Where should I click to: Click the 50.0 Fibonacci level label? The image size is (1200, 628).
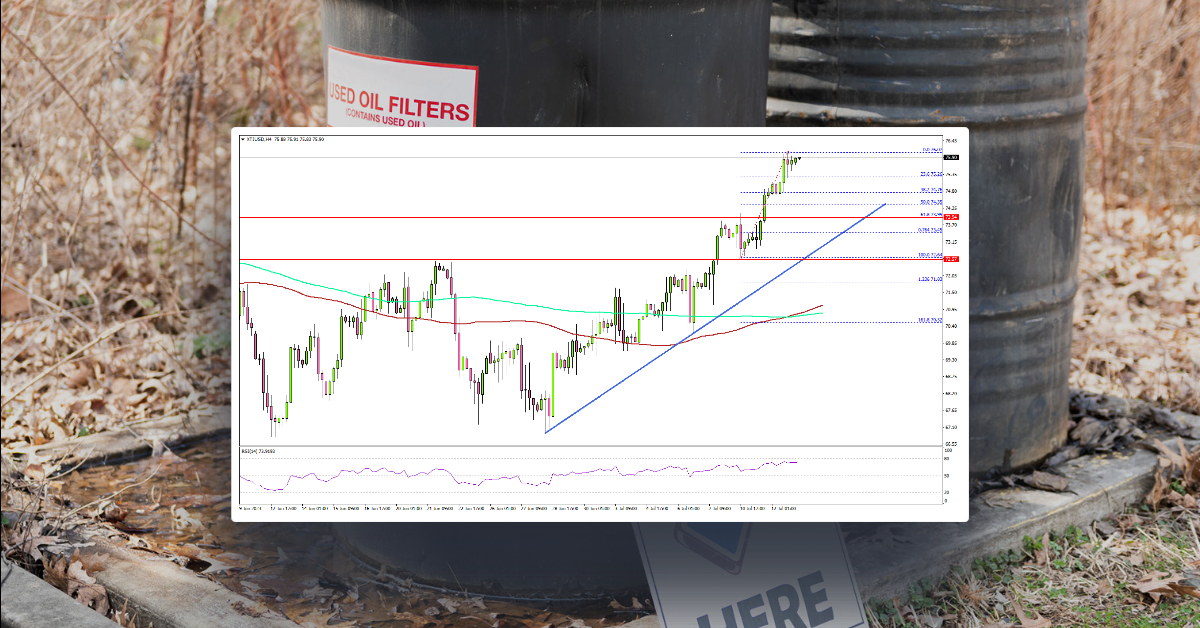click(x=930, y=200)
